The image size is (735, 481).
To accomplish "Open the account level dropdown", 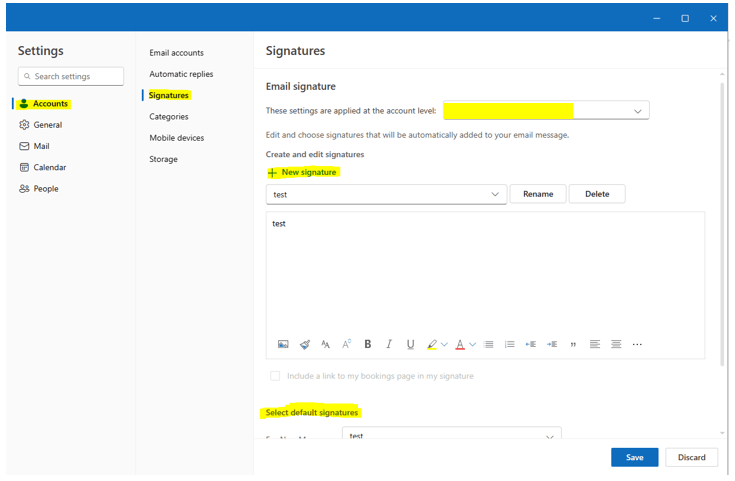I will coord(546,111).
